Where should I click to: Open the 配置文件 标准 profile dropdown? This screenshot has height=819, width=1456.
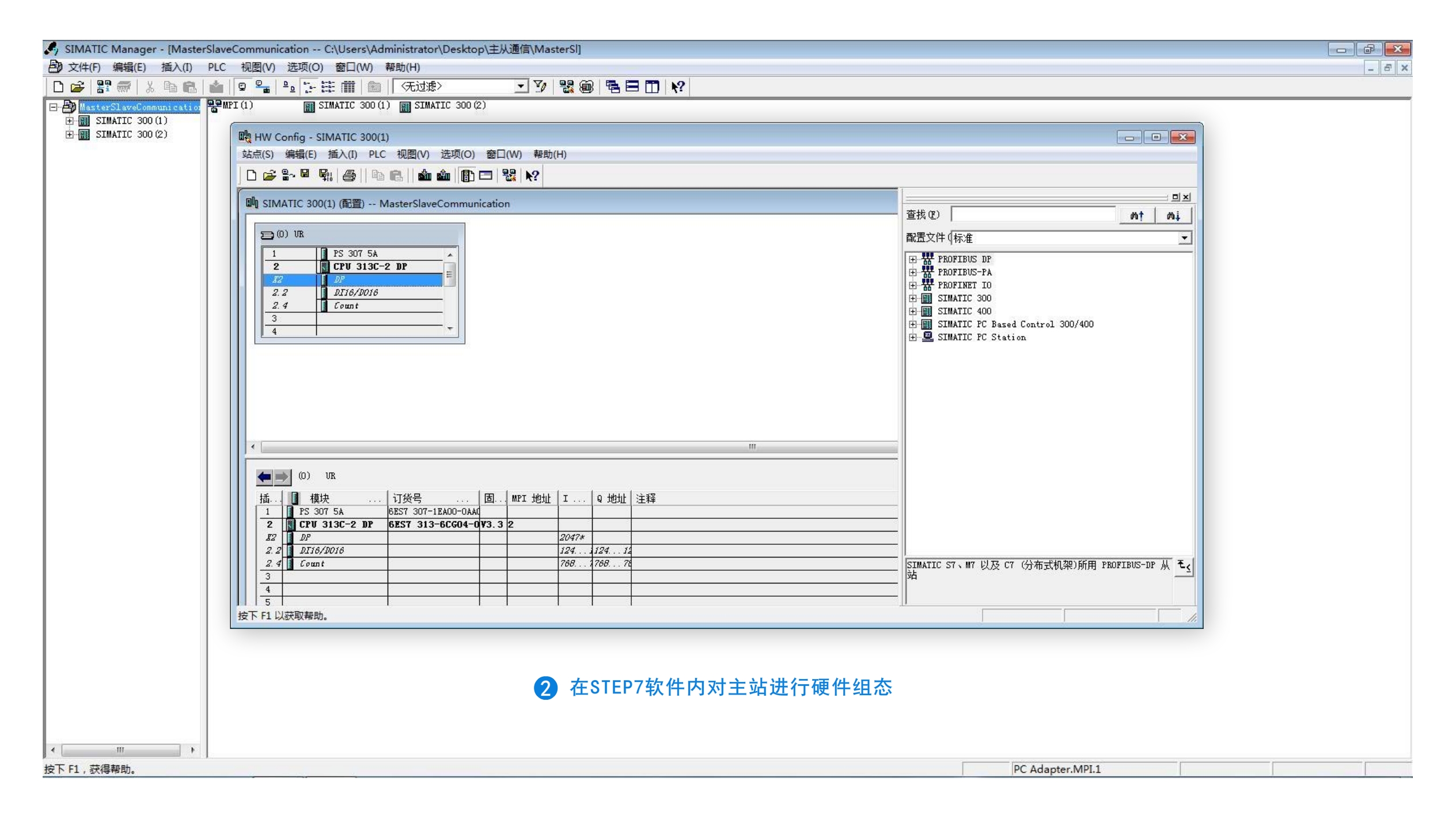coord(1184,238)
